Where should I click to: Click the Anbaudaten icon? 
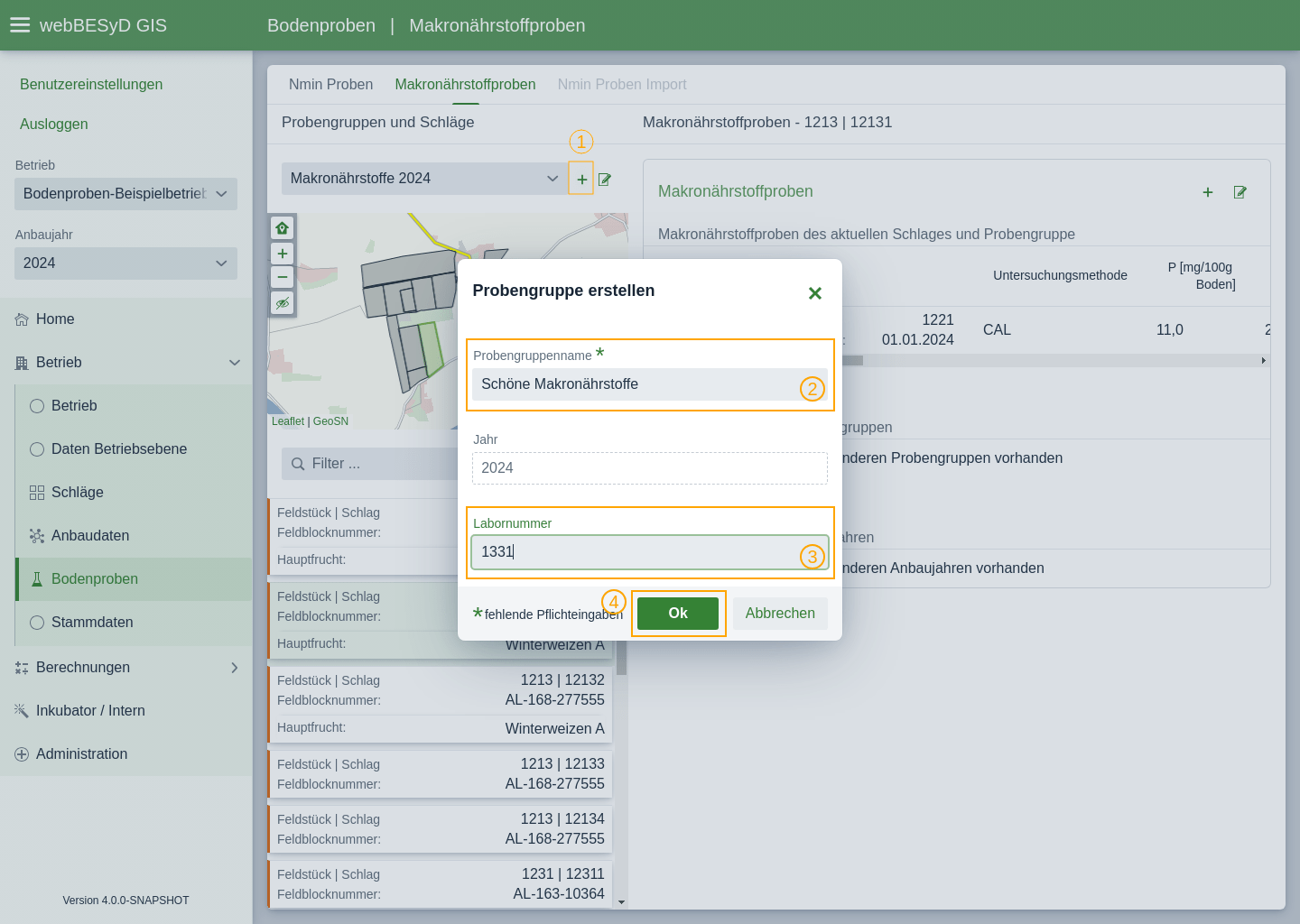click(x=37, y=536)
